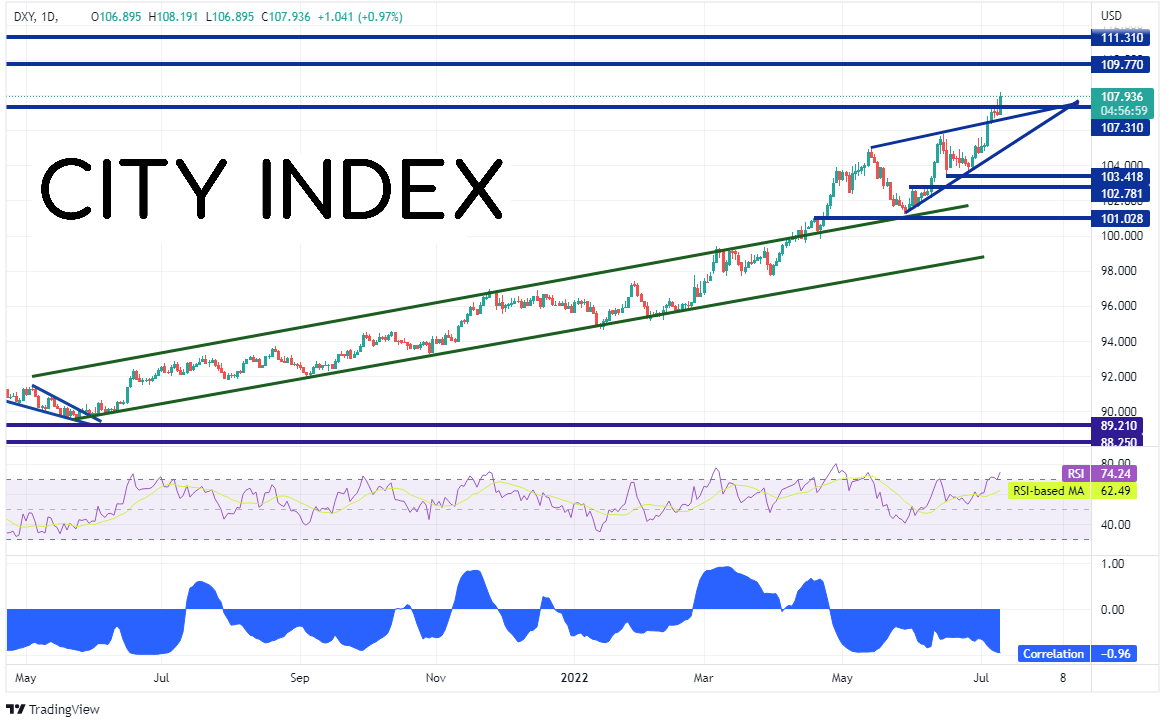The height and width of the screenshot is (727, 1169).
Task: Click the 102.781 support level label
Action: pyautogui.click(x=1121, y=194)
